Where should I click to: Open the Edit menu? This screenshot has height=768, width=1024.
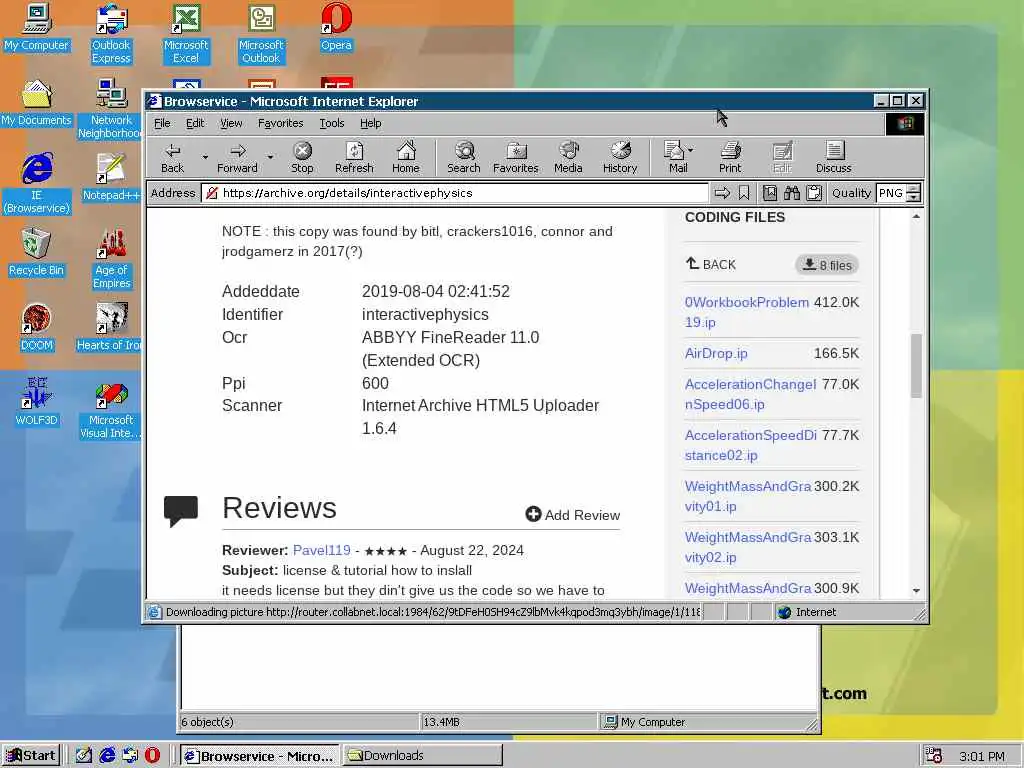(x=195, y=123)
